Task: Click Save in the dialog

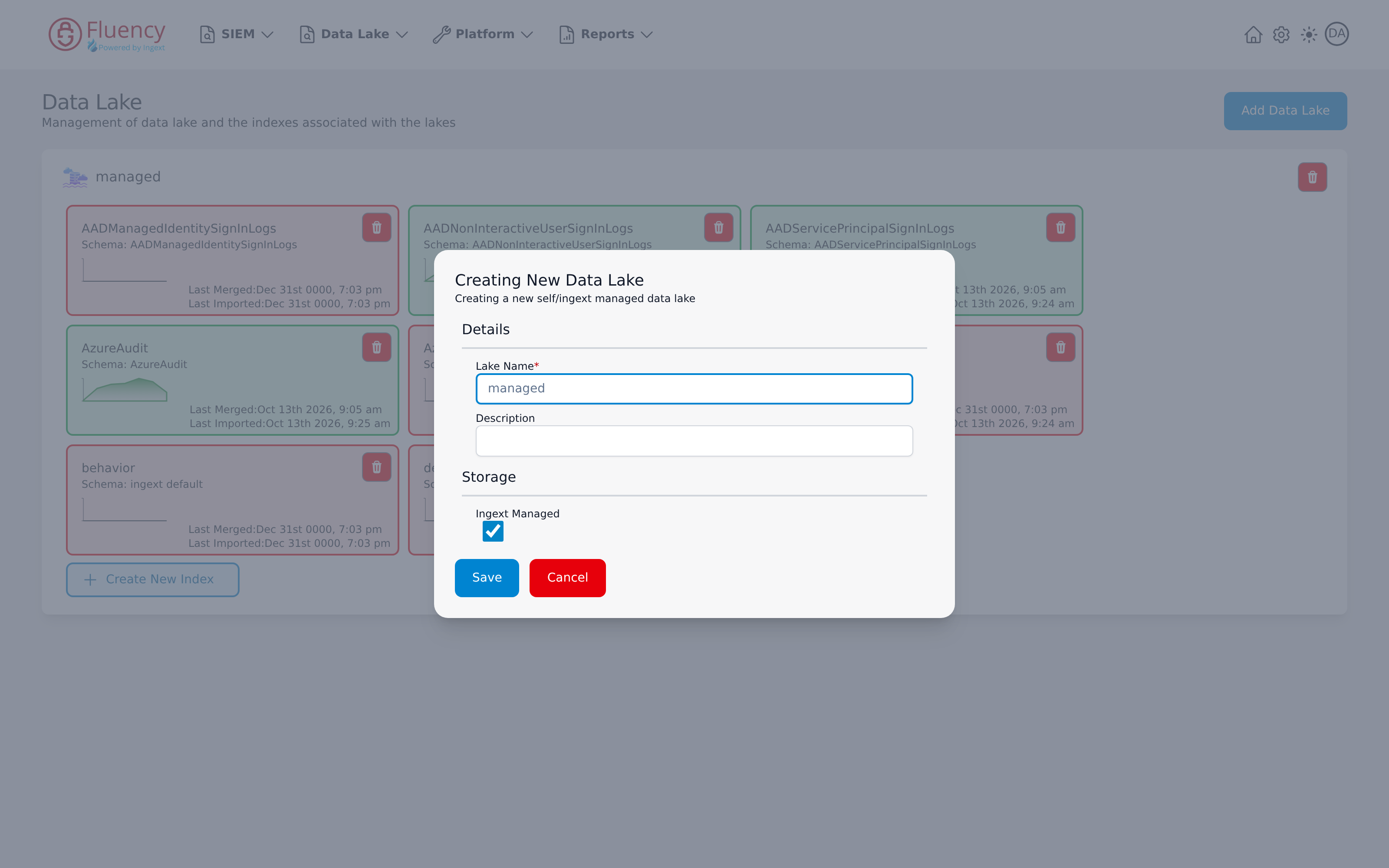Action: pyautogui.click(x=487, y=578)
